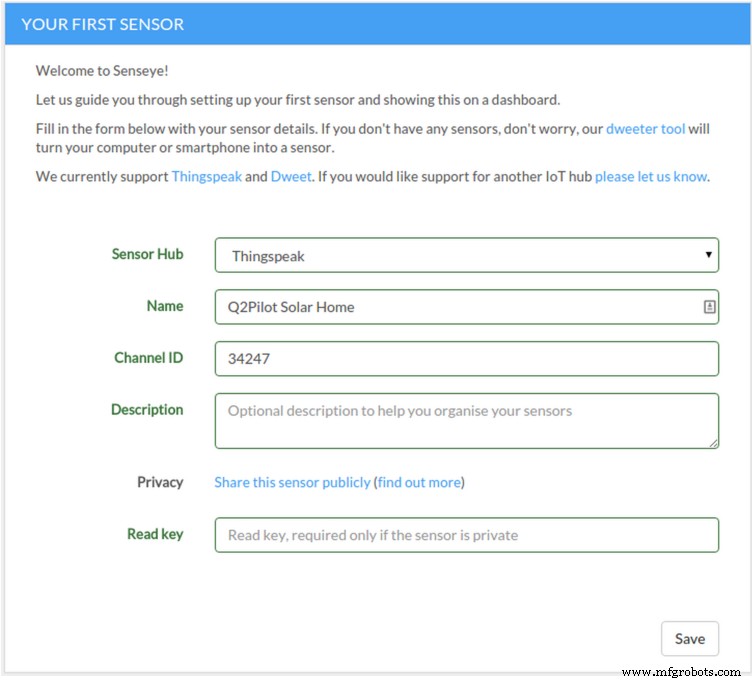Open the find out more privacy link
752x682 pixels.
pyautogui.click(x=419, y=482)
